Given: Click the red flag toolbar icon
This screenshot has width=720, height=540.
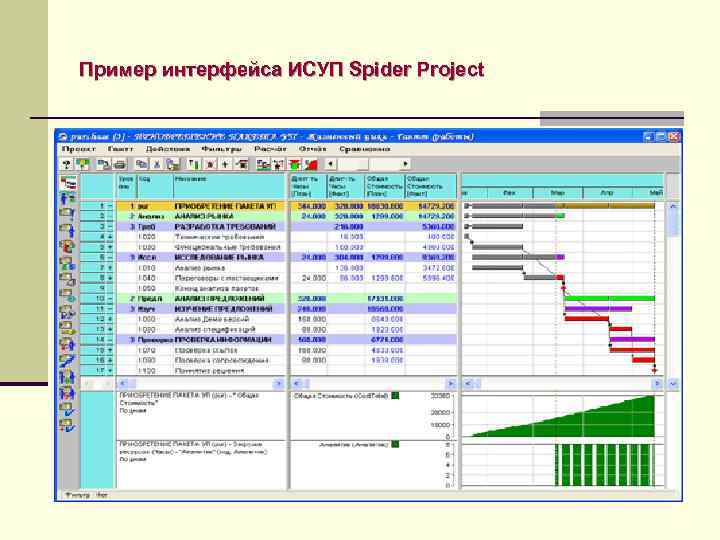Looking at the screenshot, I should (x=311, y=164).
